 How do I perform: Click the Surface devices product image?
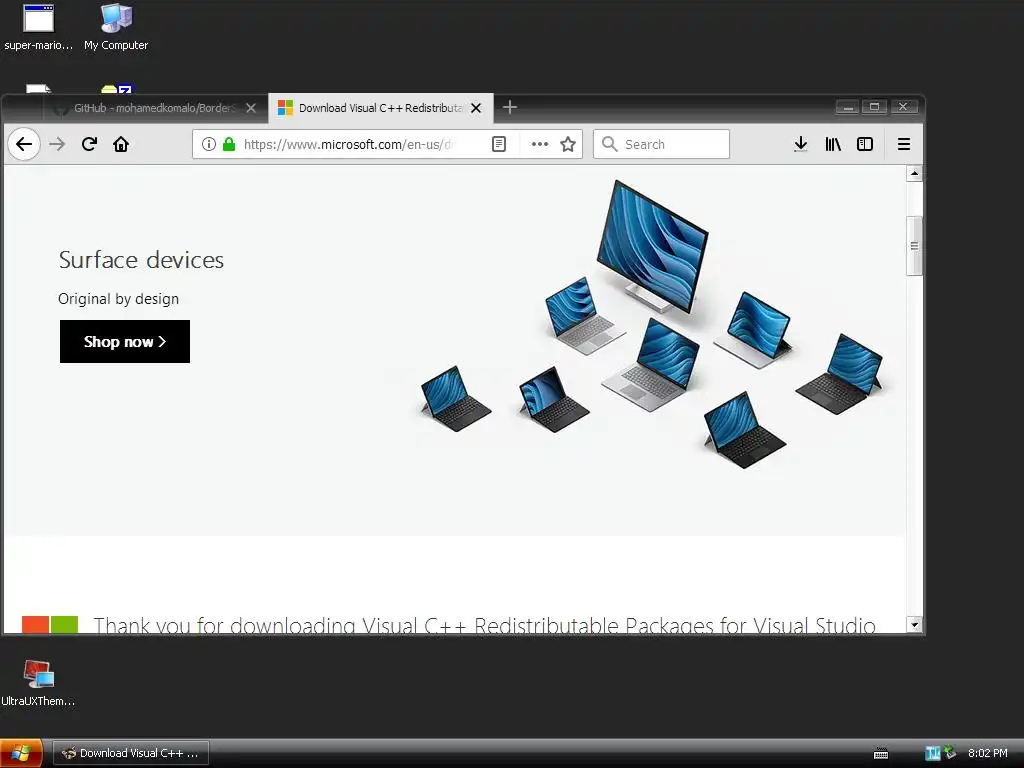(653, 325)
